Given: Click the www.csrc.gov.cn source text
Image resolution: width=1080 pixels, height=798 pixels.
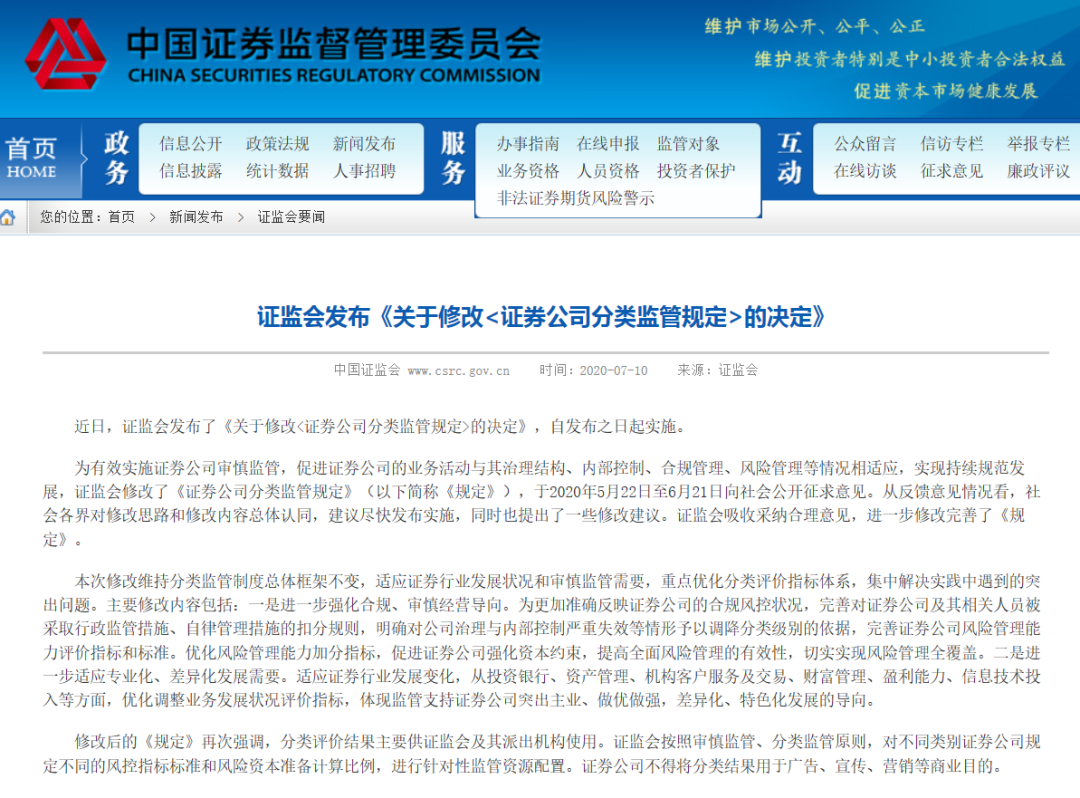Looking at the screenshot, I should [x=459, y=371].
